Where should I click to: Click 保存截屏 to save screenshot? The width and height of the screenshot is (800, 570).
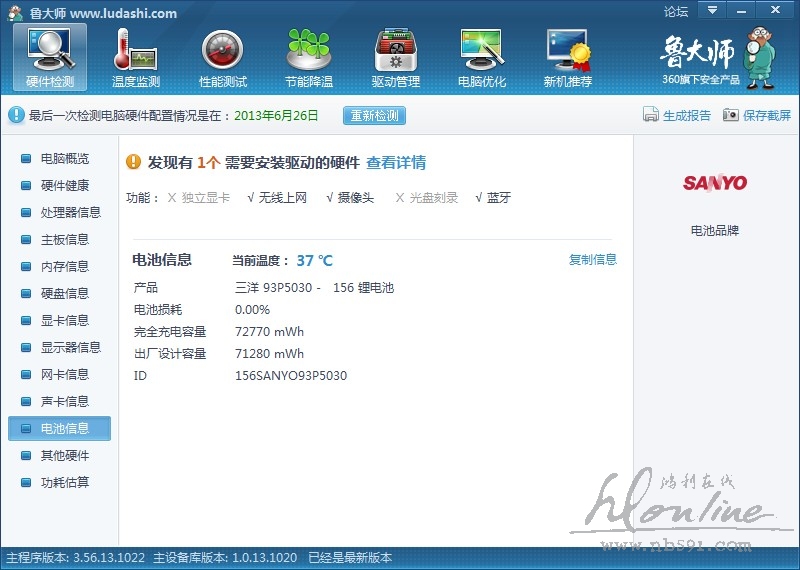pyautogui.click(x=767, y=115)
